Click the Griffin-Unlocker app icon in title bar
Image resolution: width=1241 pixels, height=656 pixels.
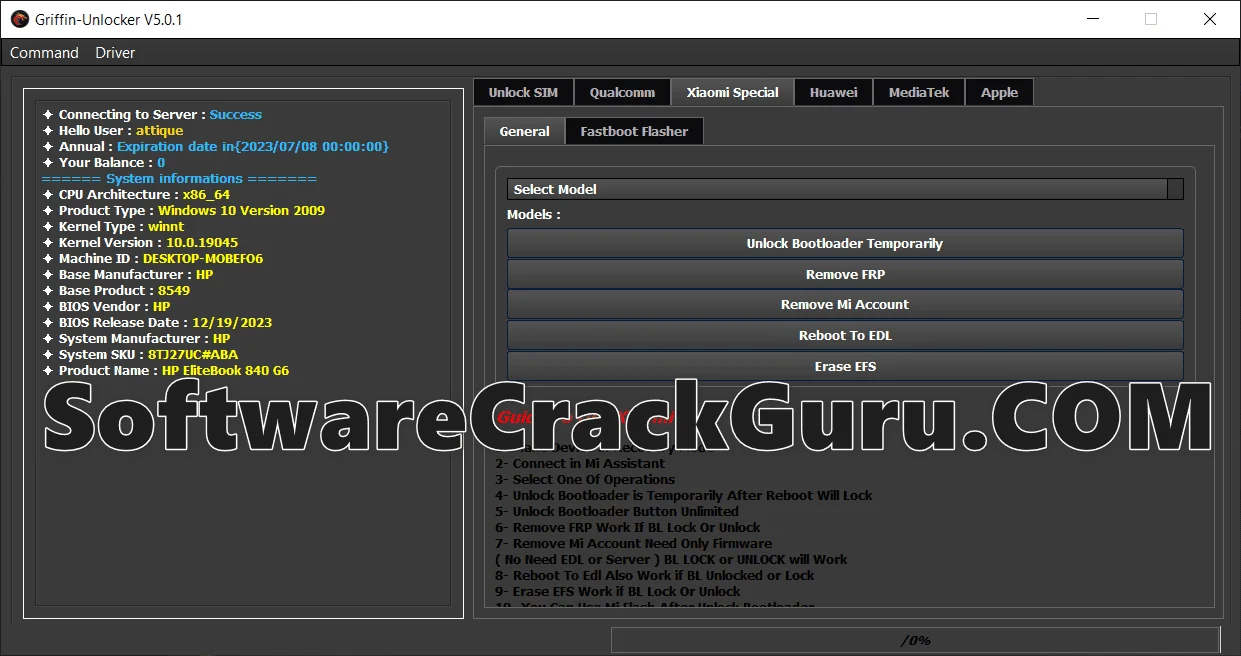click(19, 19)
